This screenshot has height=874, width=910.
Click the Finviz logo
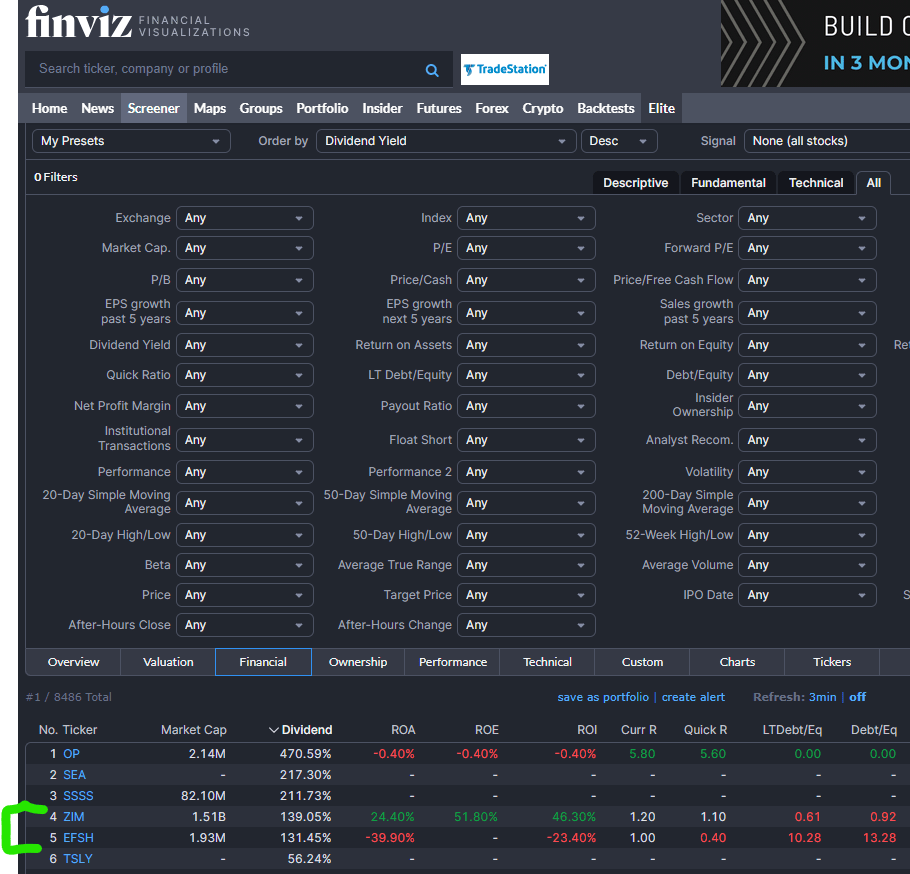tap(78, 22)
